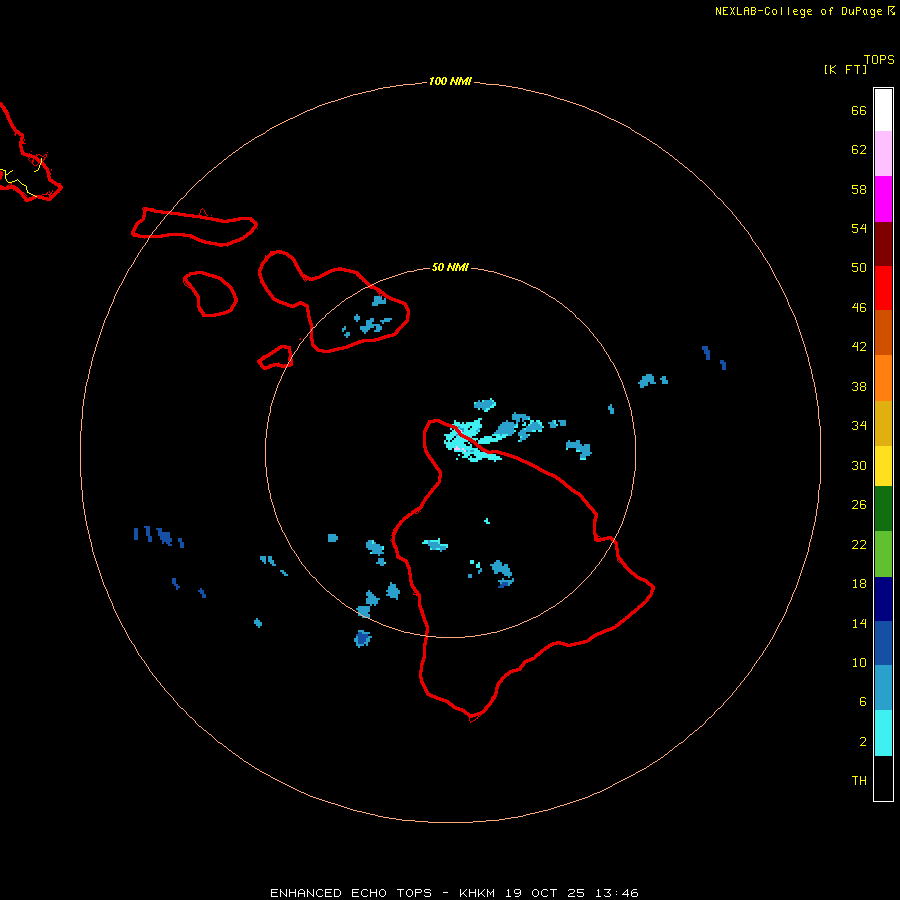Click the light green 18-22 kft band
Screen dimensions: 900x900
pyautogui.click(x=883, y=554)
